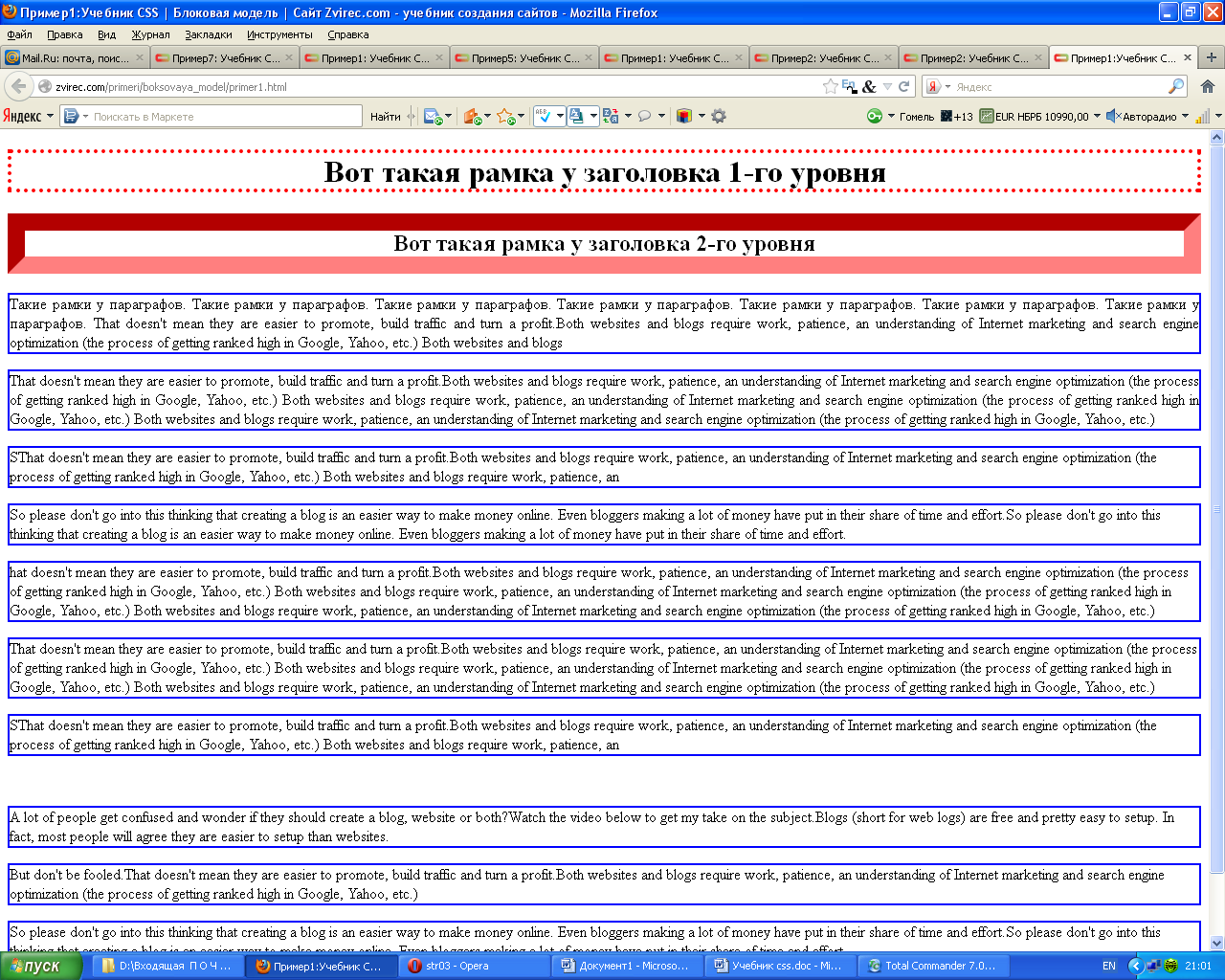Click the vertical scrollbar down arrow
1225x980 pixels.
(1217, 943)
